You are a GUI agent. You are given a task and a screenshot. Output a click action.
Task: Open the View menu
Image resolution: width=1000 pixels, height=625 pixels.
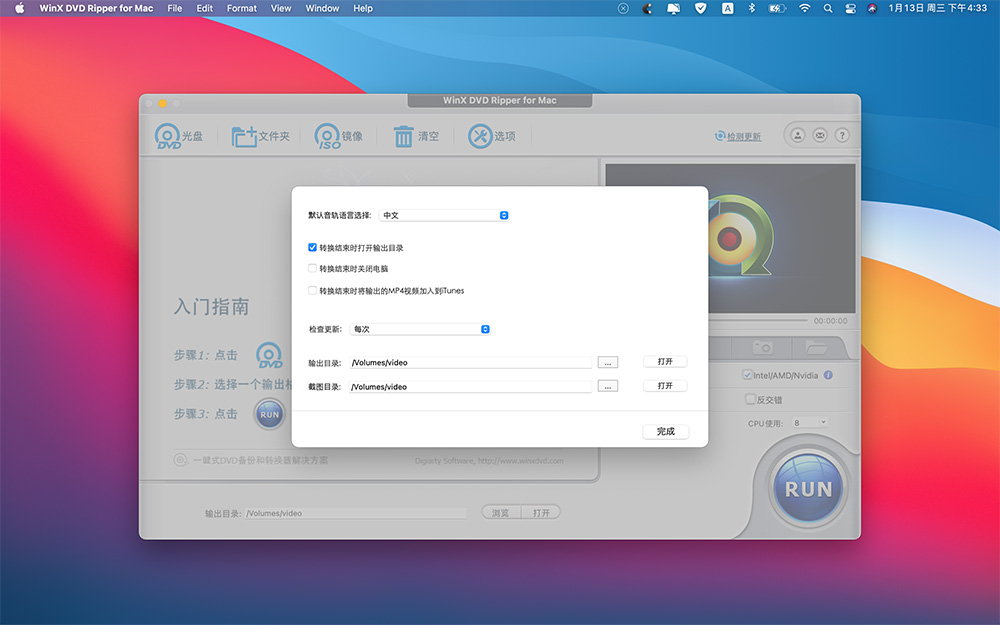pos(281,8)
